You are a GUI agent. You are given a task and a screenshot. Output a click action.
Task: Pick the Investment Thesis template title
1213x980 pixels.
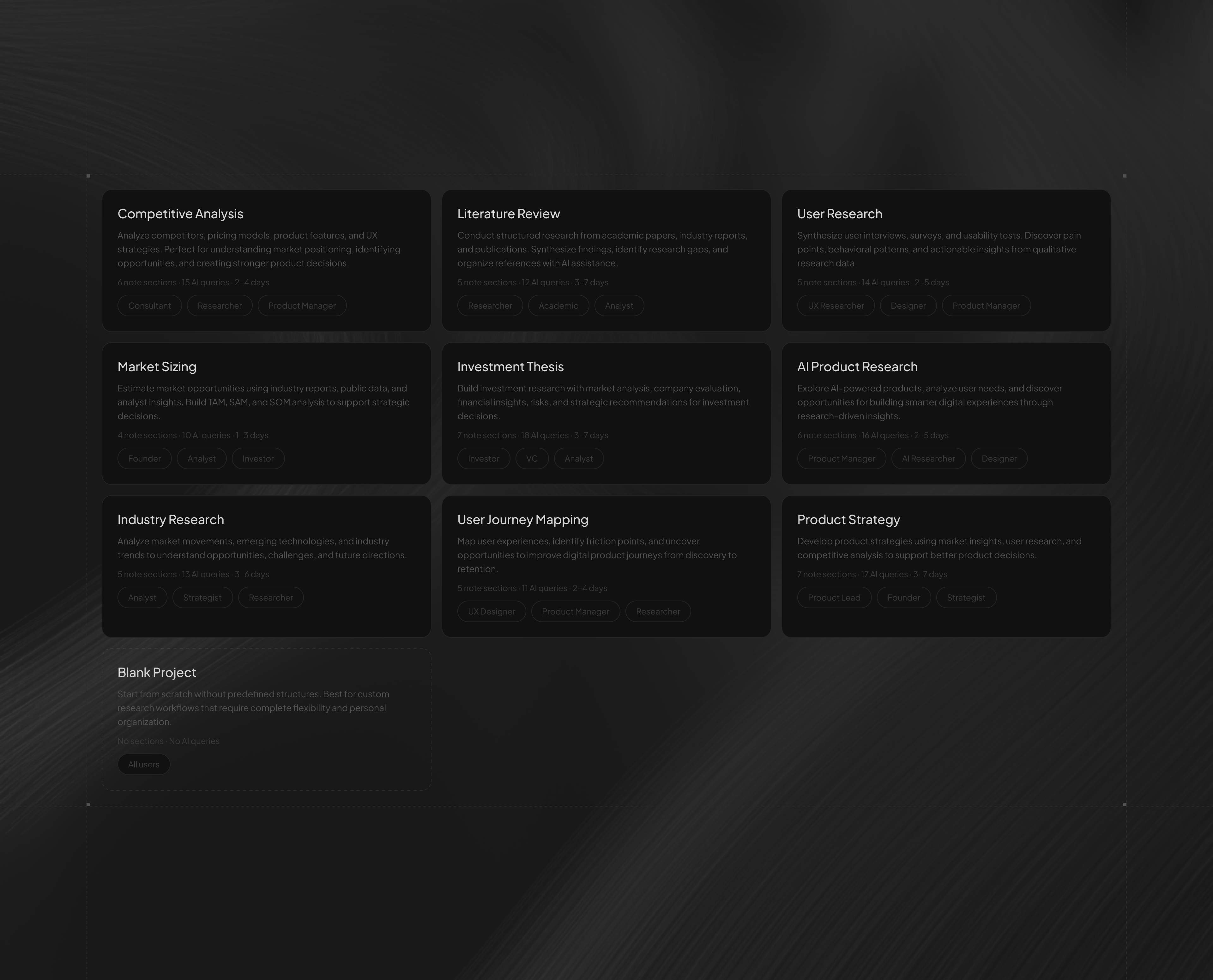tap(510, 367)
